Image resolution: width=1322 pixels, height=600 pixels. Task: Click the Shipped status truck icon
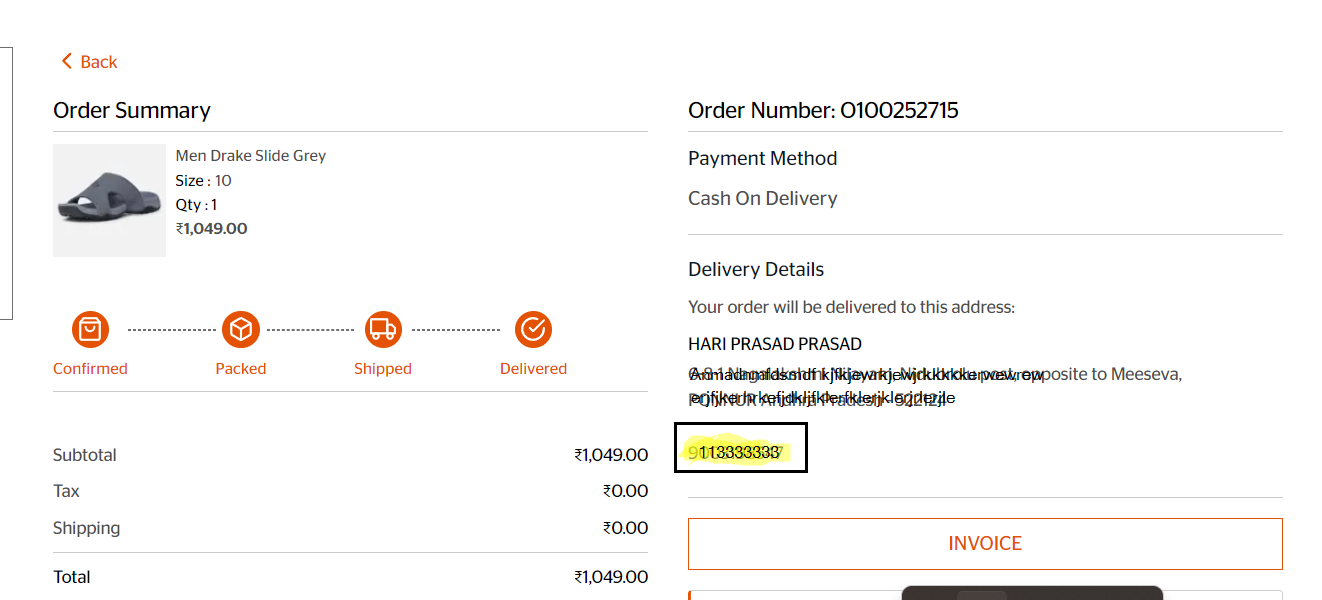click(x=383, y=329)
